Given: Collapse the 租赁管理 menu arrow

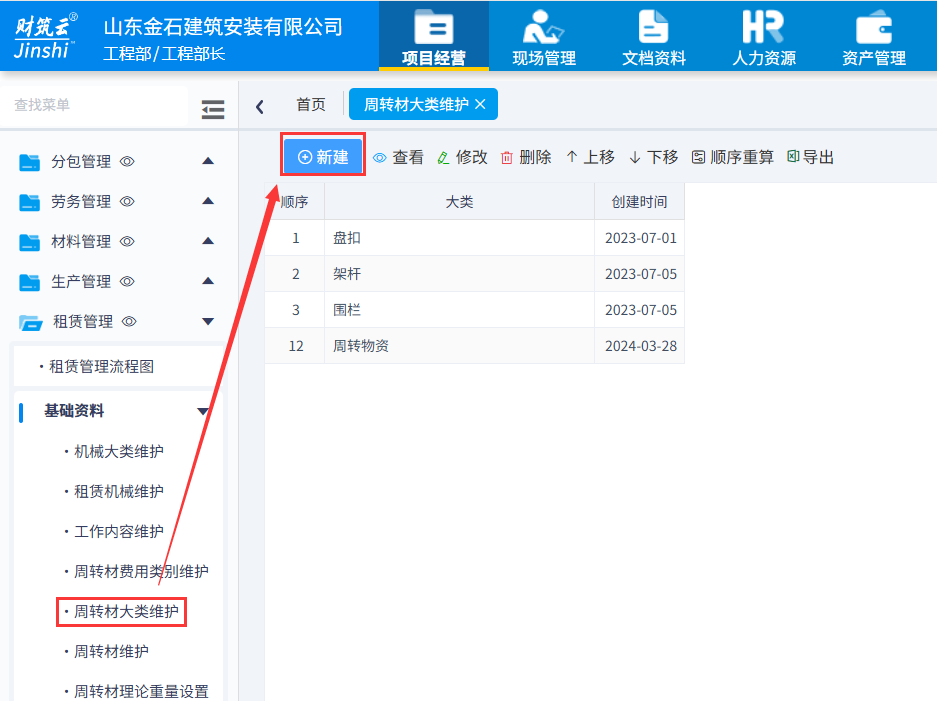Looking at the screenshot, I should pos(208,322).
